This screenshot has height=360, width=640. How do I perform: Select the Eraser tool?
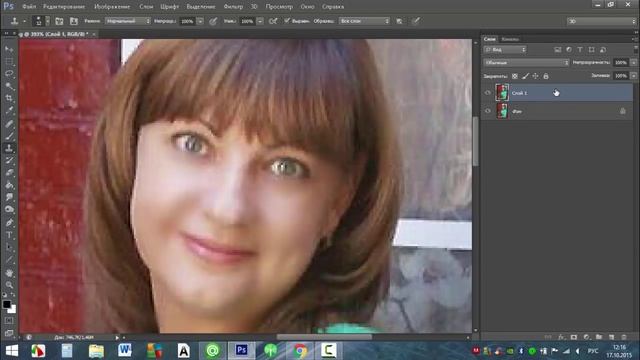click(9, 173)
